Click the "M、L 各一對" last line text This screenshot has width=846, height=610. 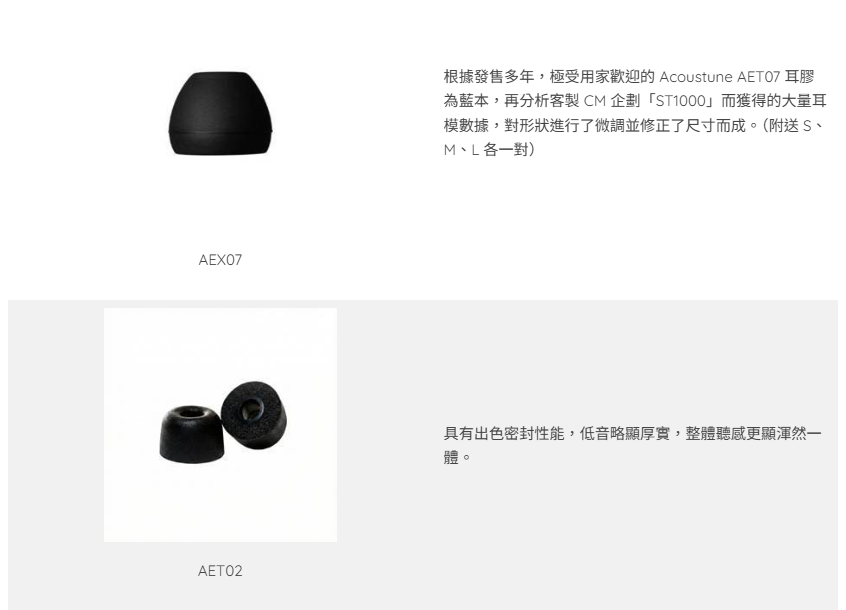(489, 149)
